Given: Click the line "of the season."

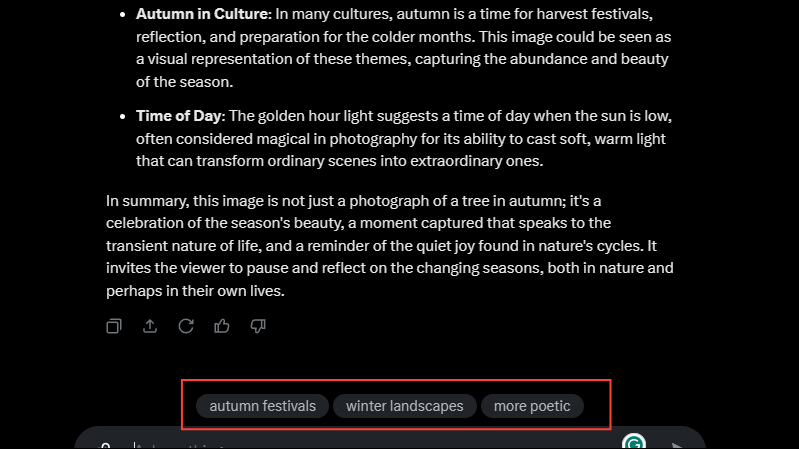Looking at the screenshot, I should pos(184,82).
